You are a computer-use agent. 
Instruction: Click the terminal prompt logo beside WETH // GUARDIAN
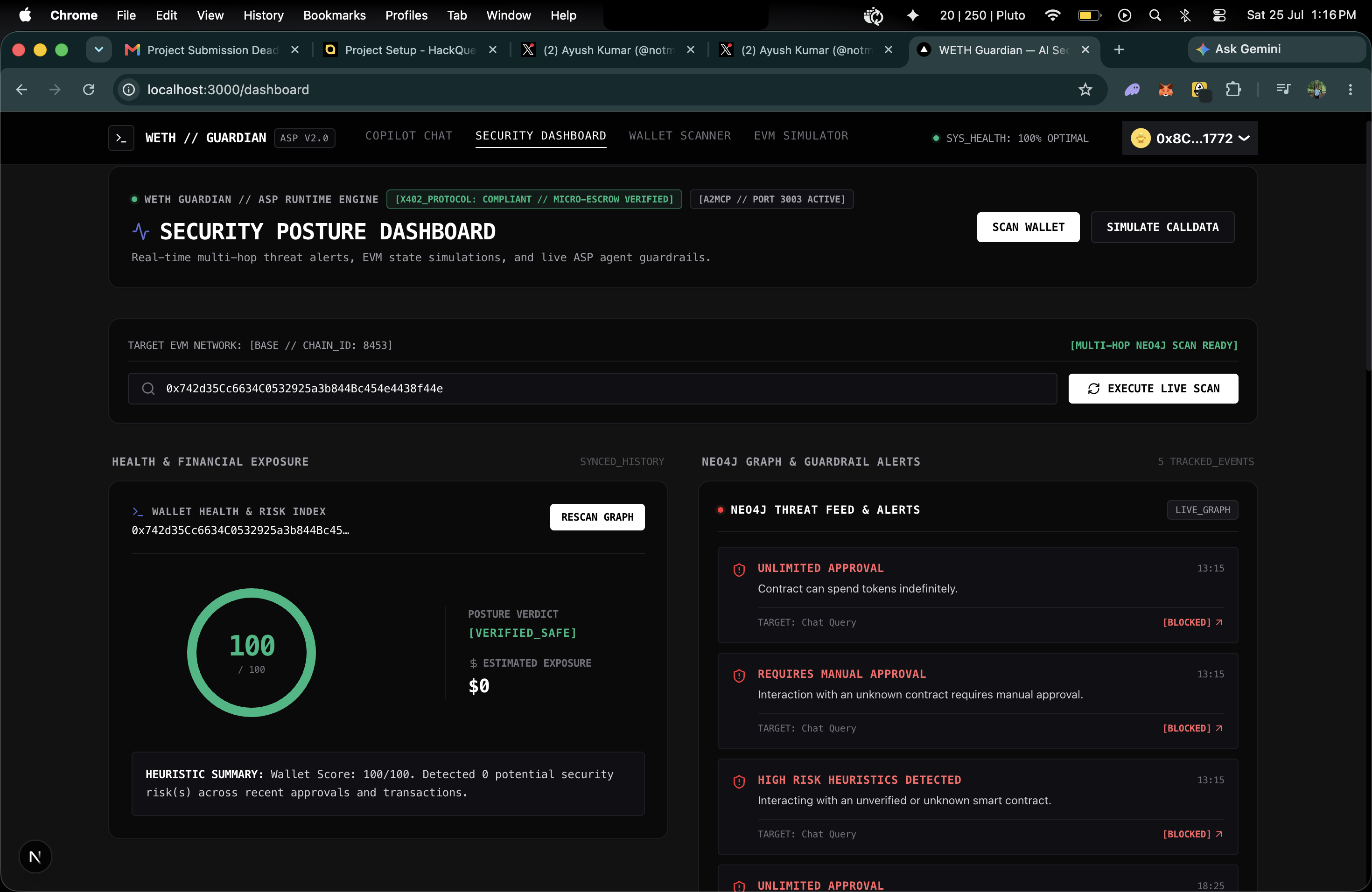coord(121,138)
